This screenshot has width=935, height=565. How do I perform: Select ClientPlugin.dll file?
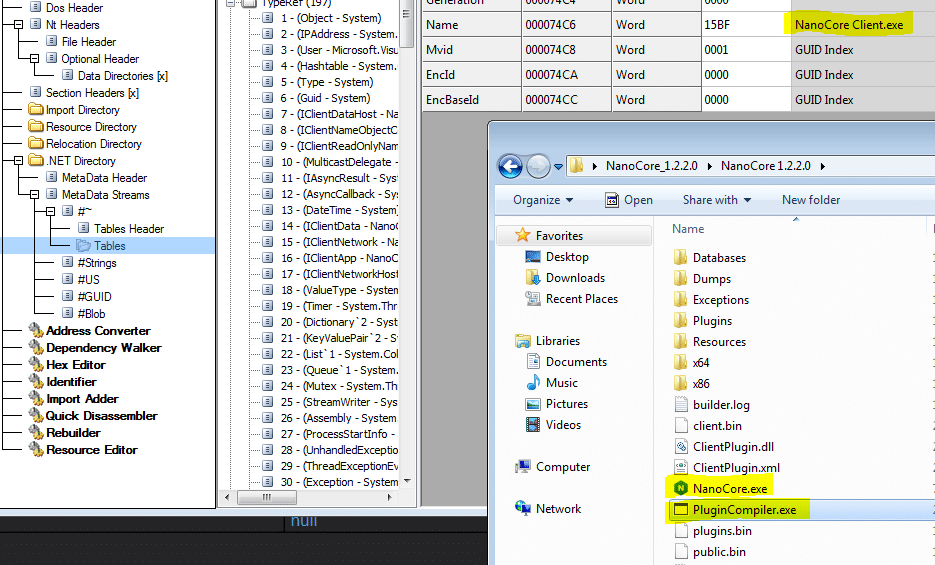pos(733,447)
